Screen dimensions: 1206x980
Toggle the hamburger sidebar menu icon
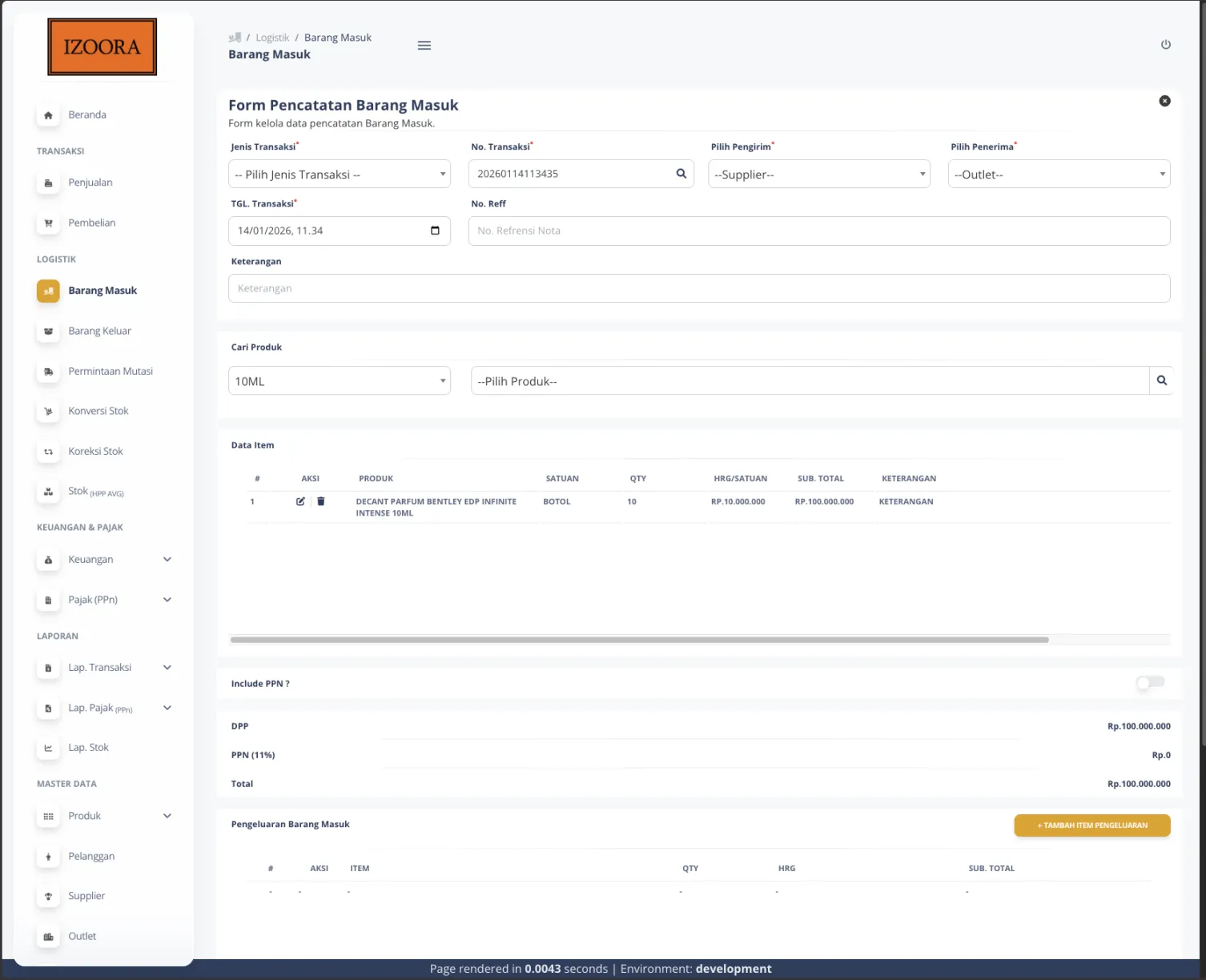click(x=424, y=46)
